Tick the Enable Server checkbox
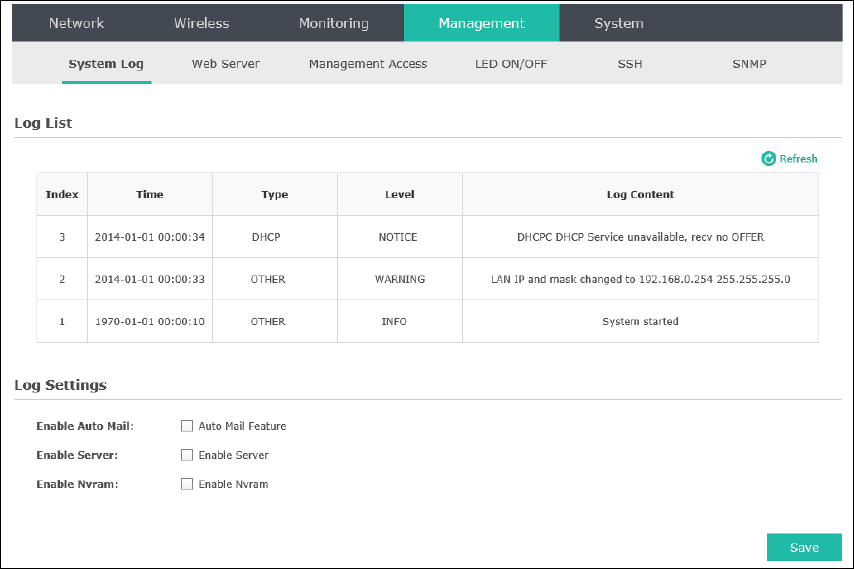 (x=187, y=455)
